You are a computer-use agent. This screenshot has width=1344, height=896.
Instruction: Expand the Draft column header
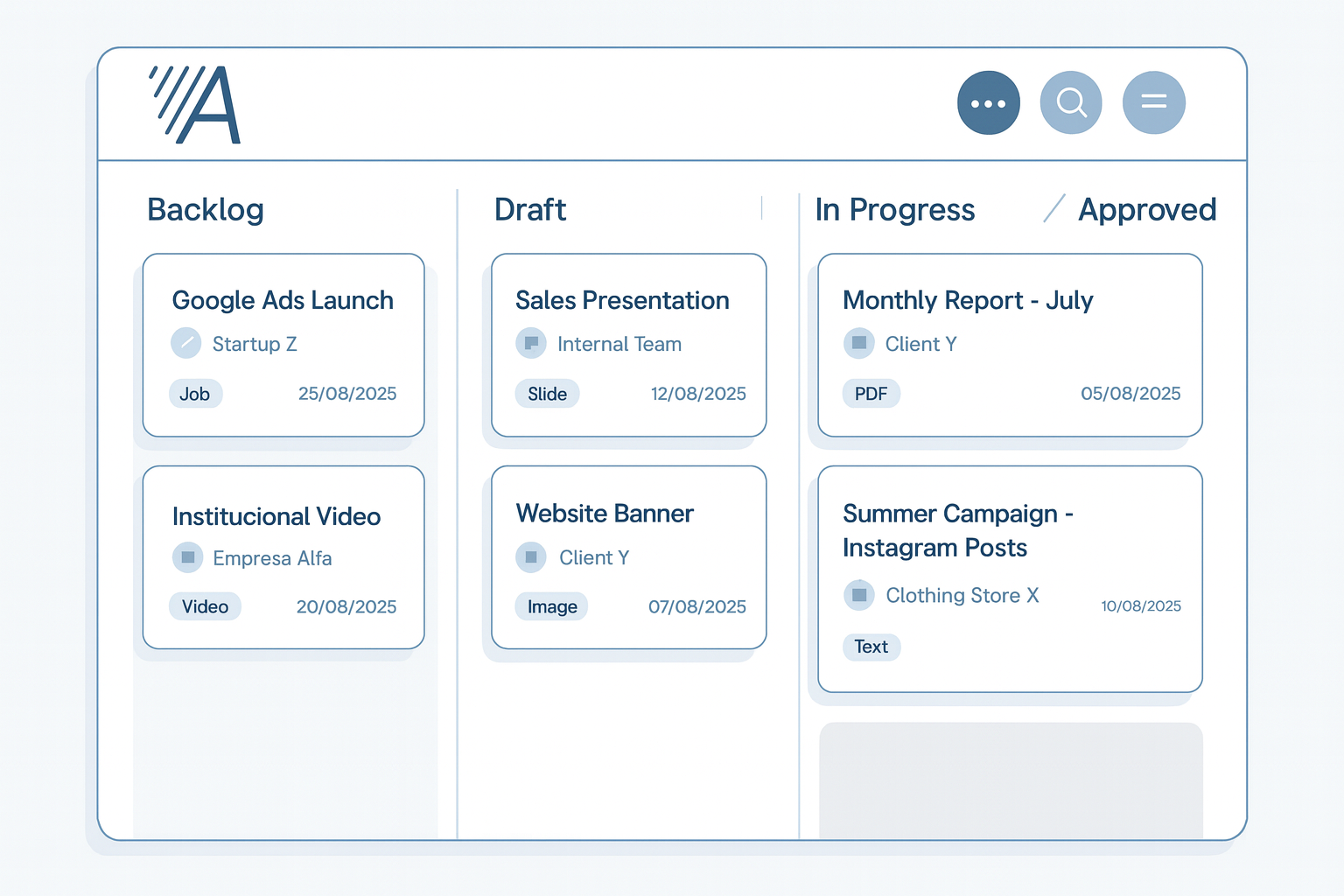[529, 210]
